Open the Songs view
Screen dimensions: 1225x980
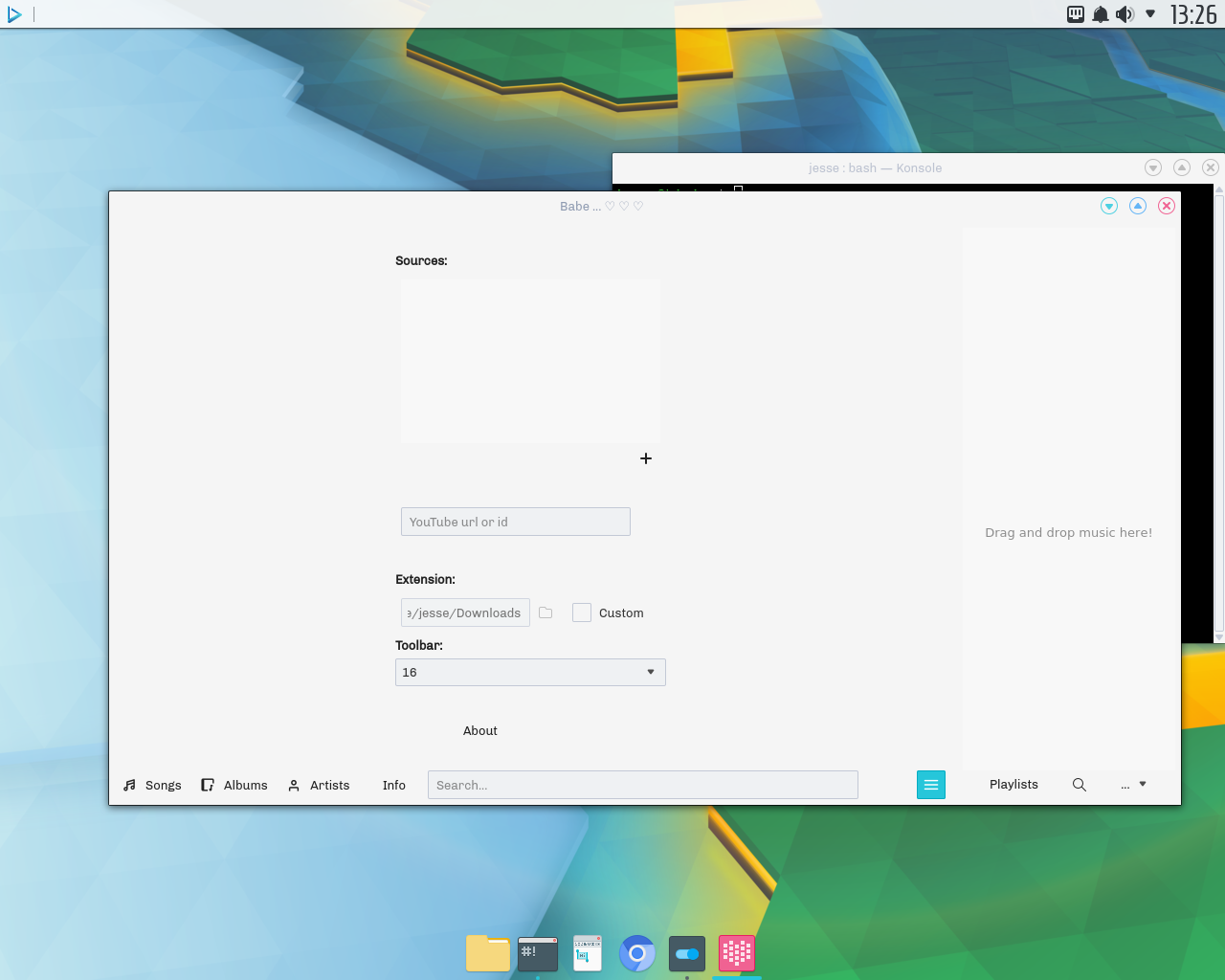point(152,785)
